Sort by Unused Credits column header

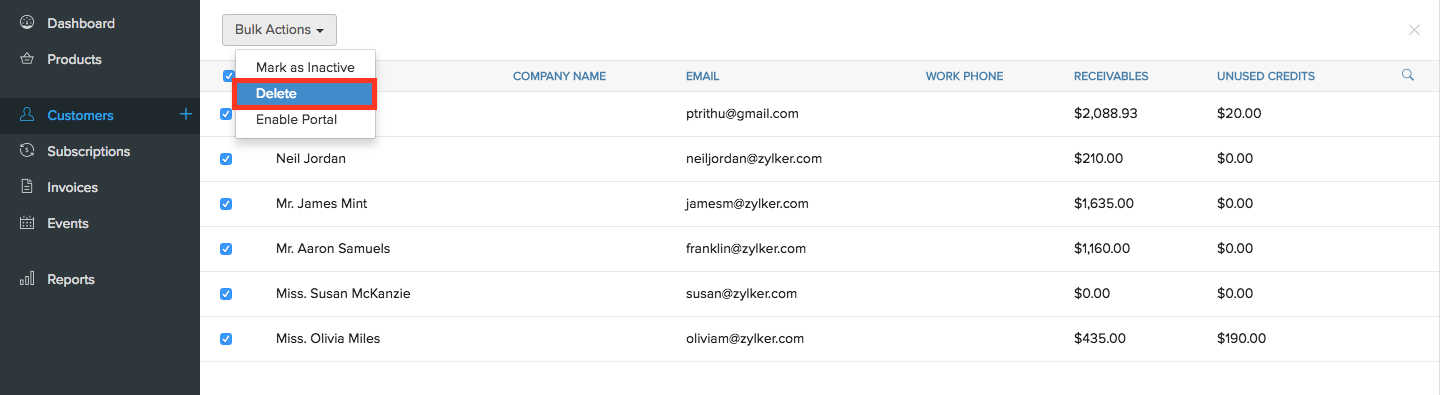click(1266, 76)
